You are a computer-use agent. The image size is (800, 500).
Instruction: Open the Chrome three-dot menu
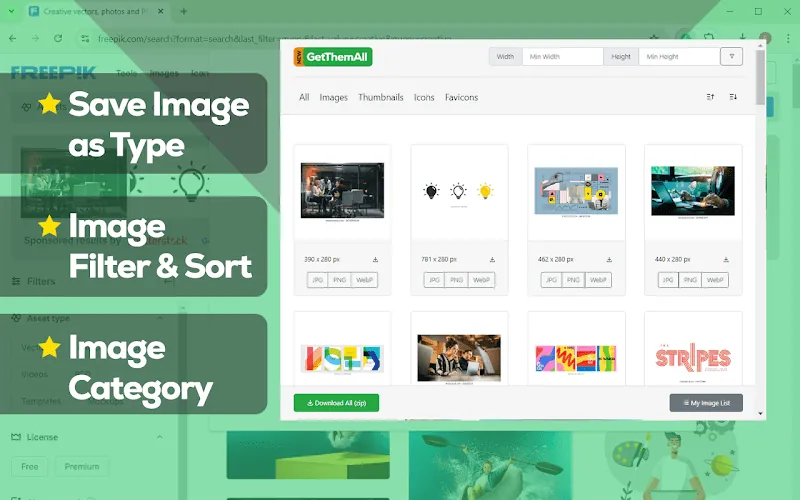click(788, 38)
